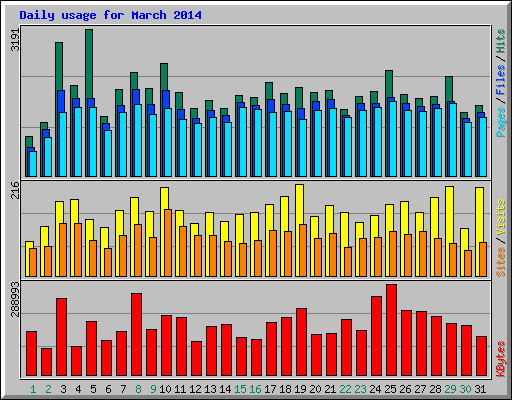
Task: Select the red KBytes bar for day 19
Action: click(301, 342)
